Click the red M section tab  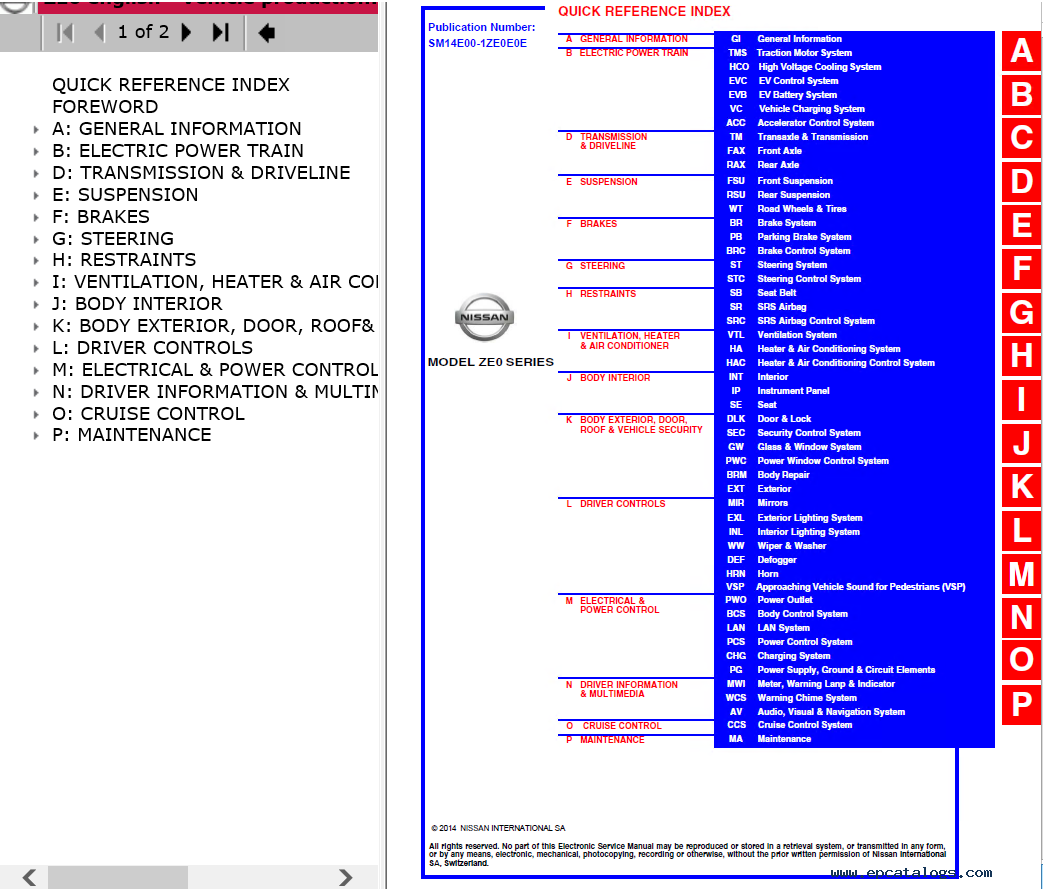[x=1022, y=574]
